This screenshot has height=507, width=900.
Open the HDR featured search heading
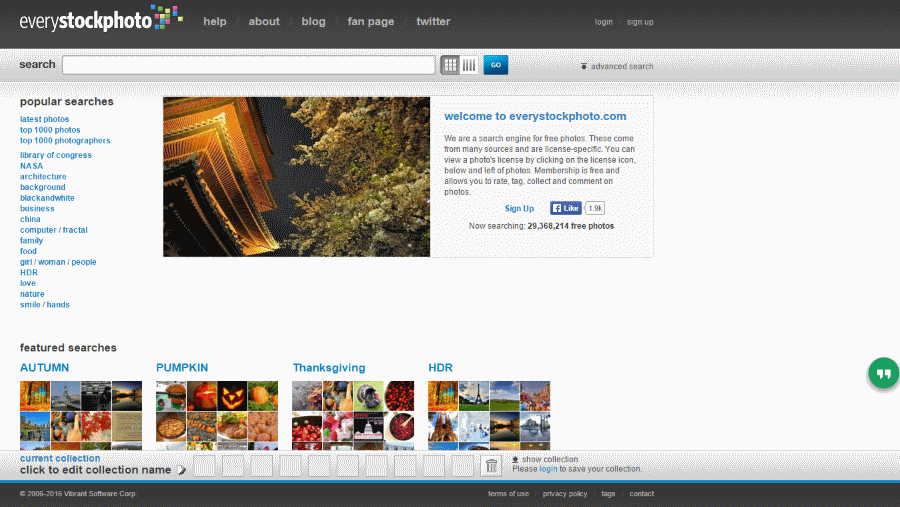click(x=440, y=367)
